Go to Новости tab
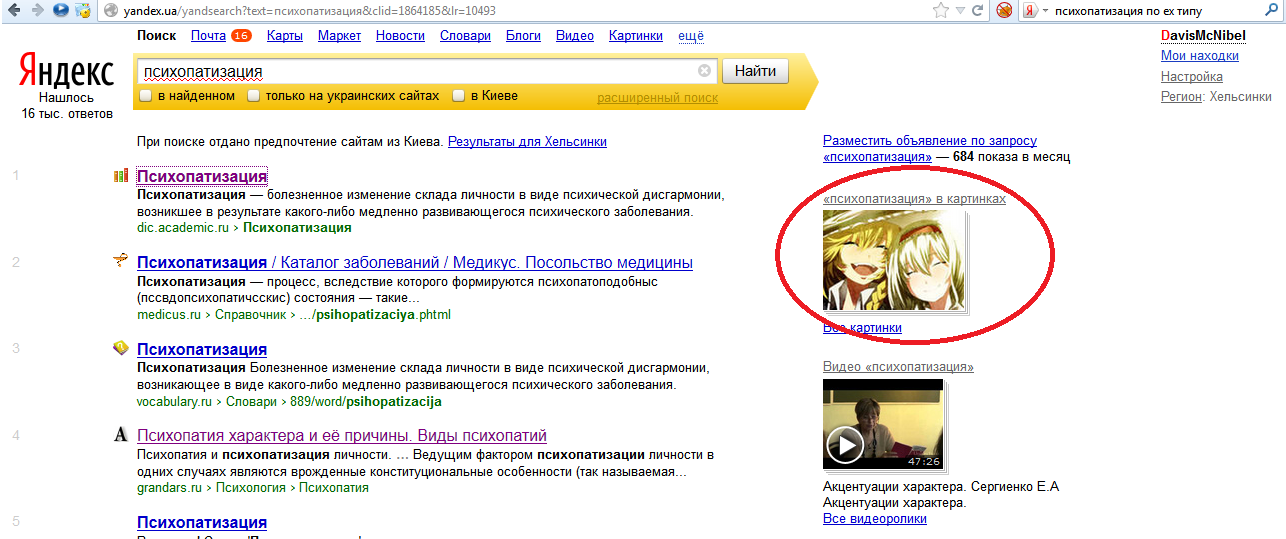 pos(401,36)
